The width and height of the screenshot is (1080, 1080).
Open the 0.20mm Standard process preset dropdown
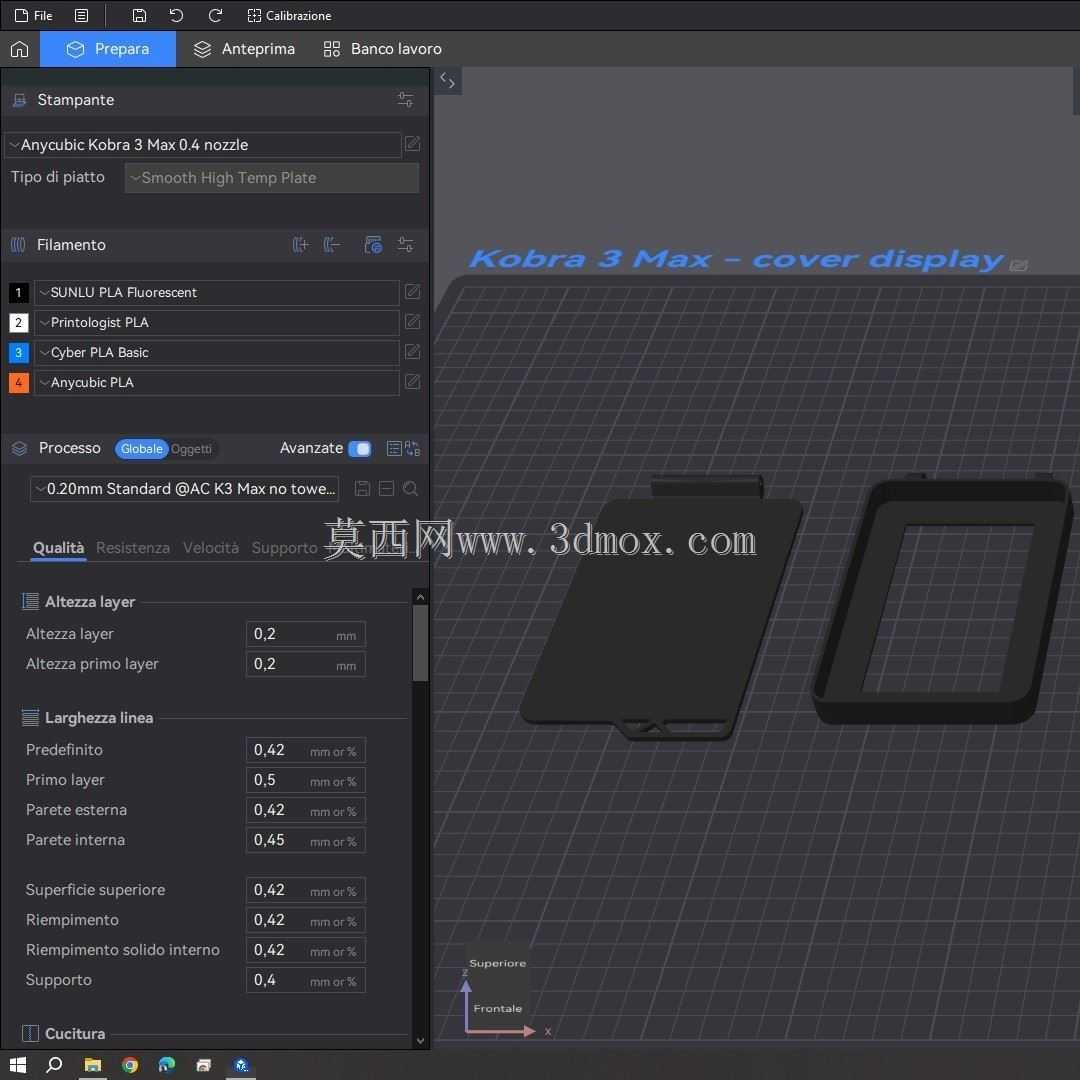coord(185,488)
